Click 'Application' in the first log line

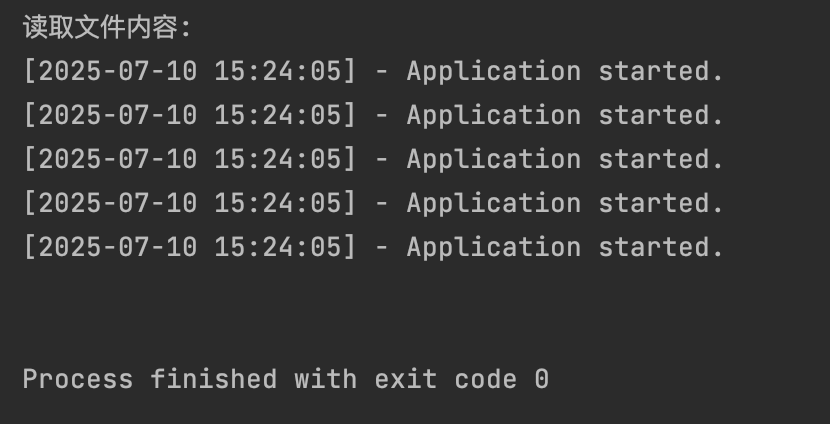494,71
